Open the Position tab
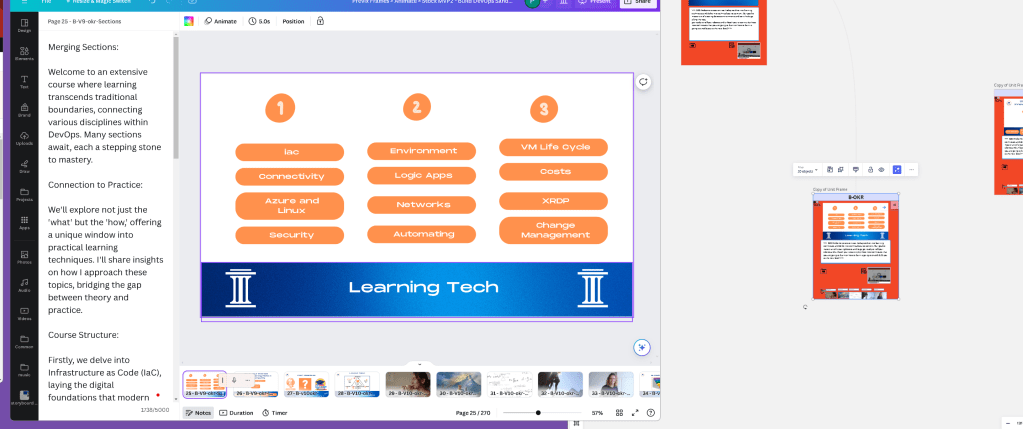The image size is (1023, 429). point(293,21)
